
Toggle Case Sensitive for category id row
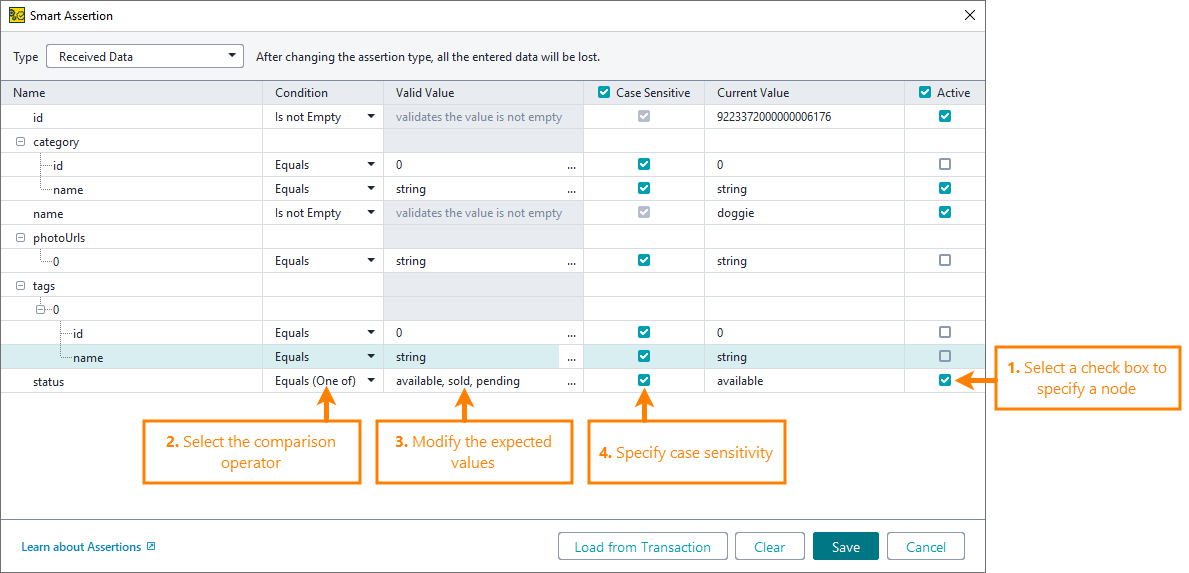(644, 164)
